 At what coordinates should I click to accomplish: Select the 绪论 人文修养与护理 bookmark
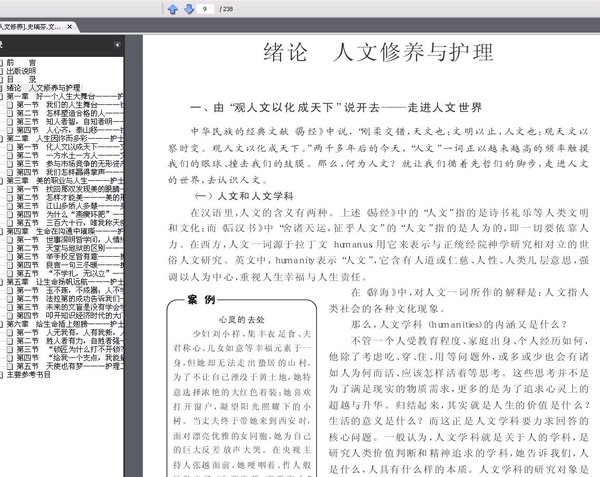[x=43, y=88]
